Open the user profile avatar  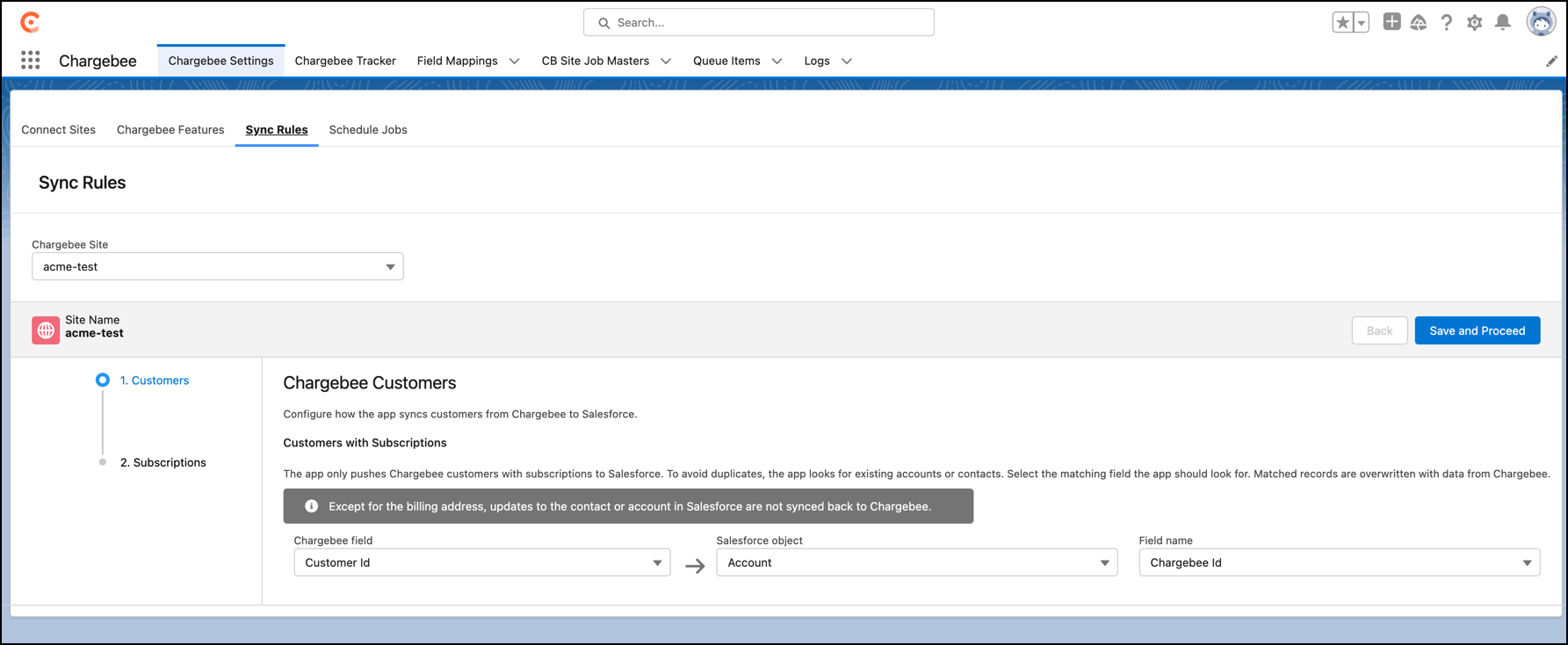coord(1541,22)
